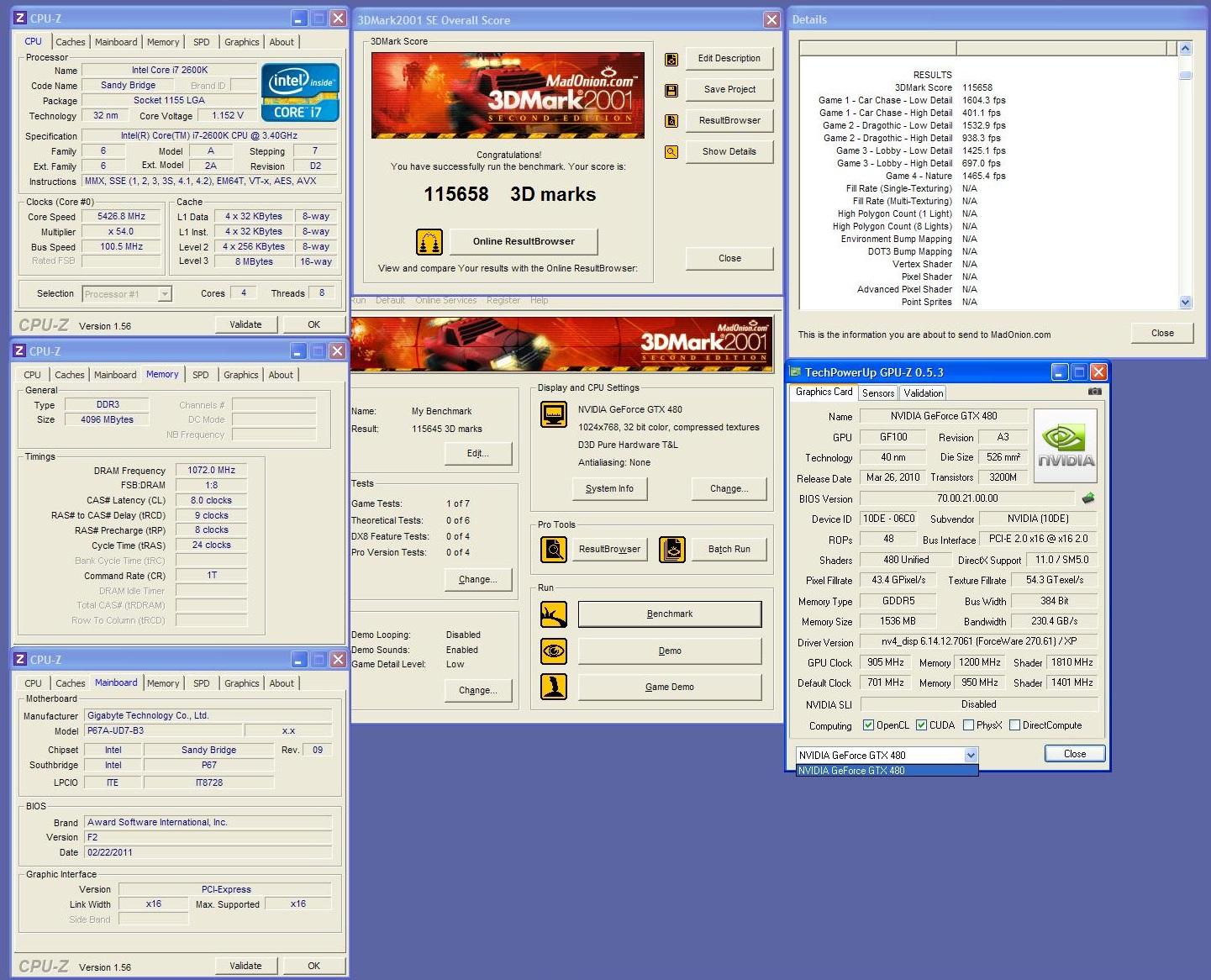Screen dimensions: 1211x980
Task: Click the Show Details magnifier icon
Action: (x=671, y=152)
